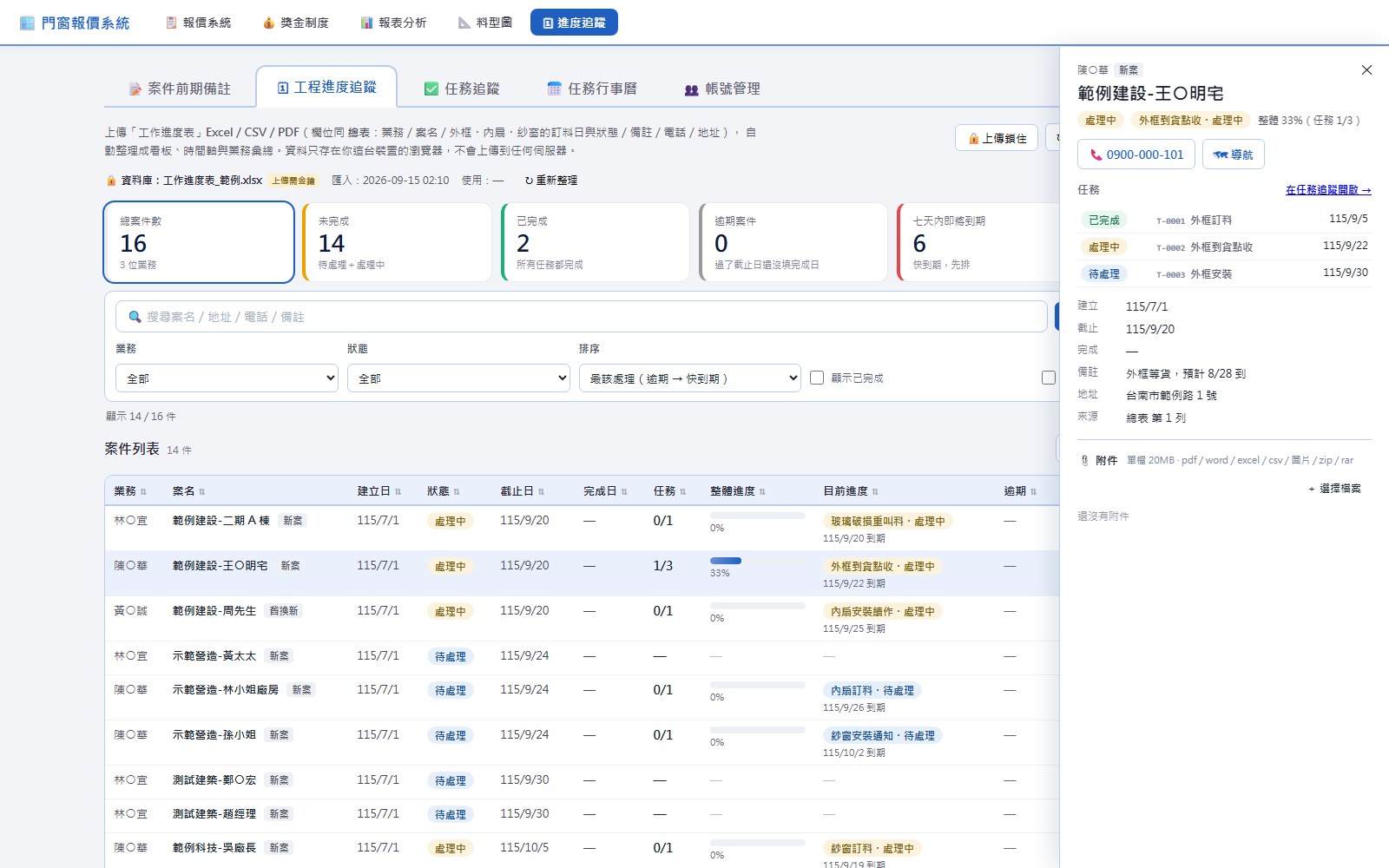Screen dimensions: 1389x868
Task: Toggle 顯示已完成 checkbox
Action: pos(817,378)
